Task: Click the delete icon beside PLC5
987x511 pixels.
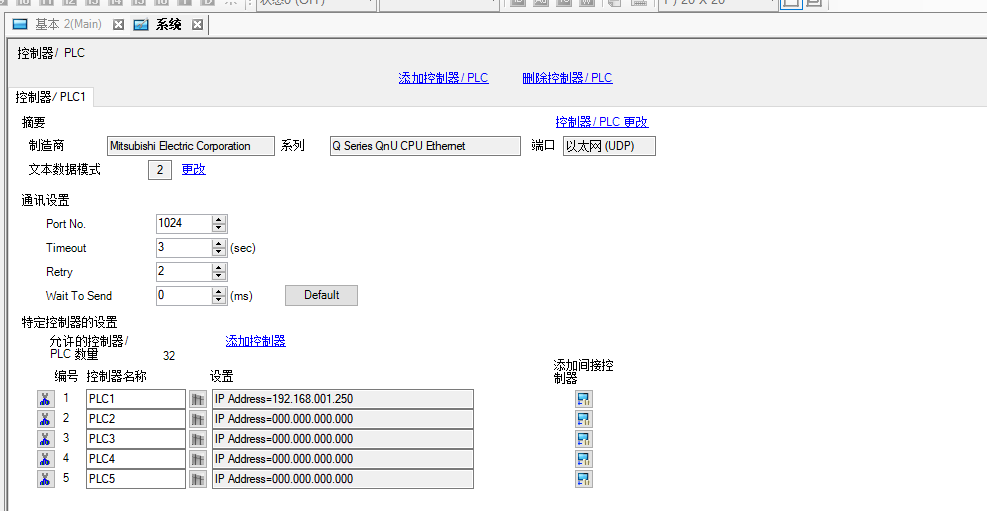Action: click(x=45, y=479)
